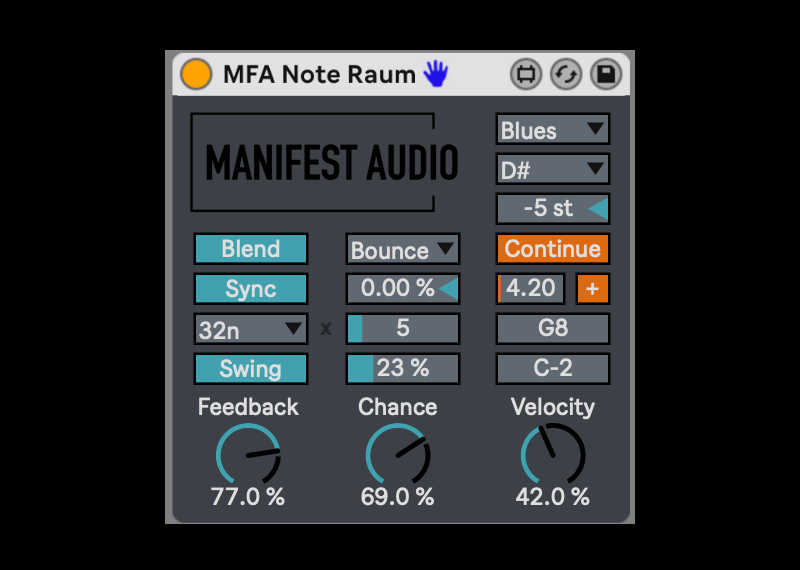Click the G8 note range box
This screenshot has width=800, height=570.
(553, 329)
